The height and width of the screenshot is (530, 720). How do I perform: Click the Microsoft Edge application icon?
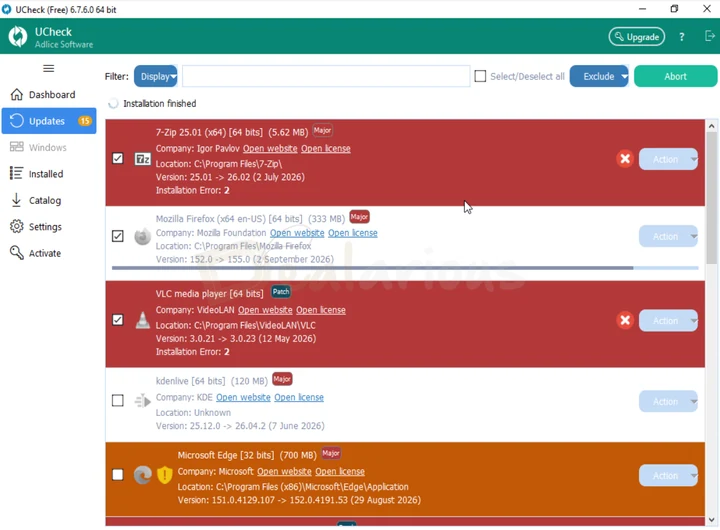[143, 475]
